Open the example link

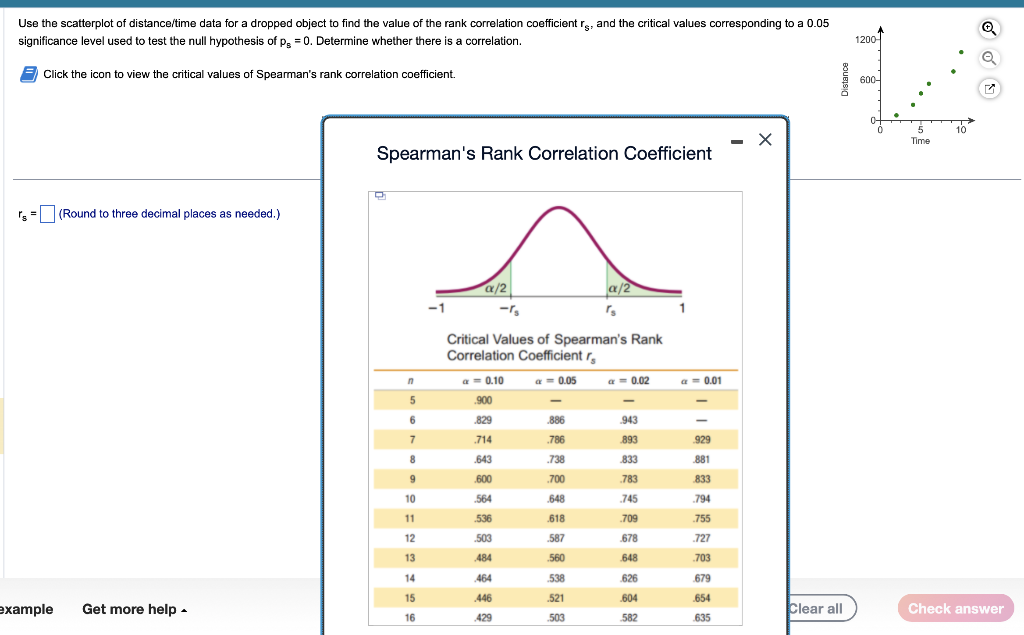27,609
